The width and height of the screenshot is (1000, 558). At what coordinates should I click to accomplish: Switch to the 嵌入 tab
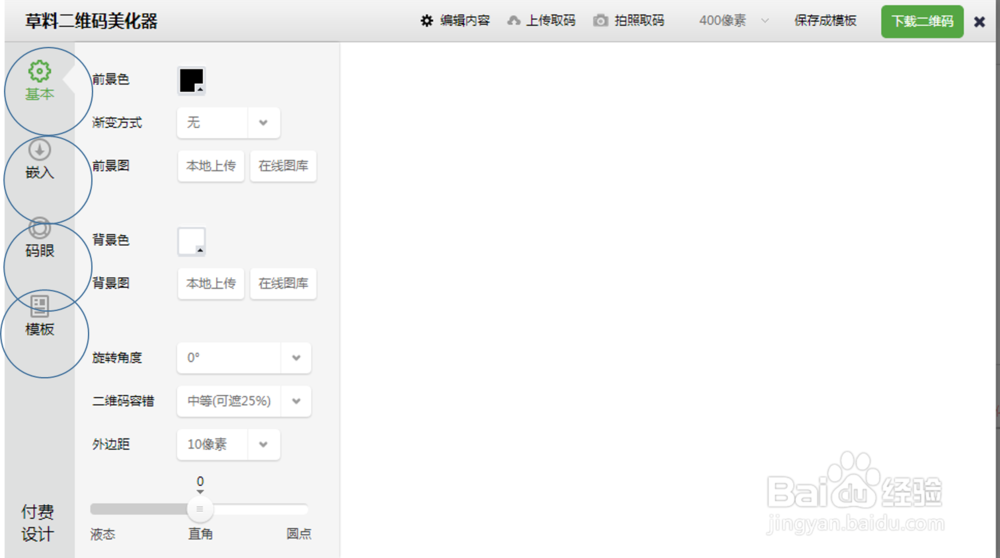click(40, 159)
